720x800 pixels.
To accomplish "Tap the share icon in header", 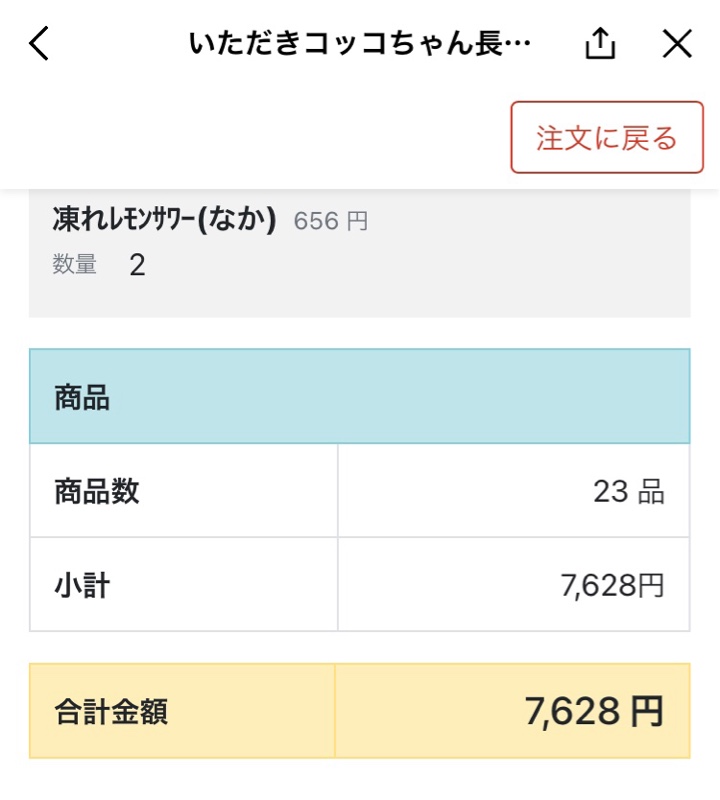I will point(600,43).
